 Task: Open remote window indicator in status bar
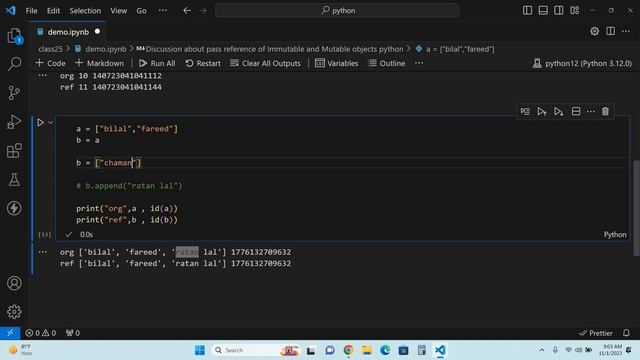click(10, 333)
